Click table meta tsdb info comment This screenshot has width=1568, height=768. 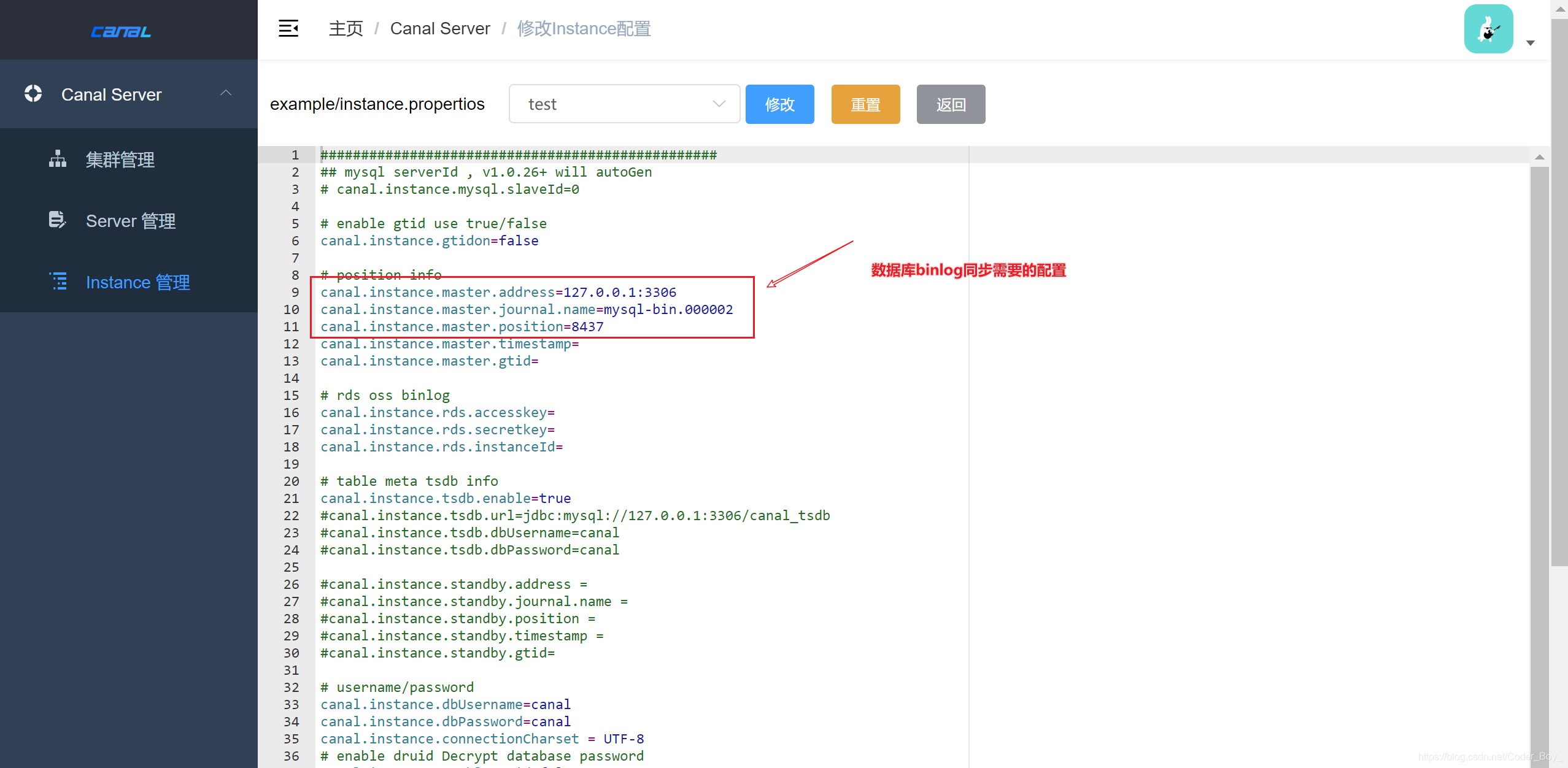(409, 481)
